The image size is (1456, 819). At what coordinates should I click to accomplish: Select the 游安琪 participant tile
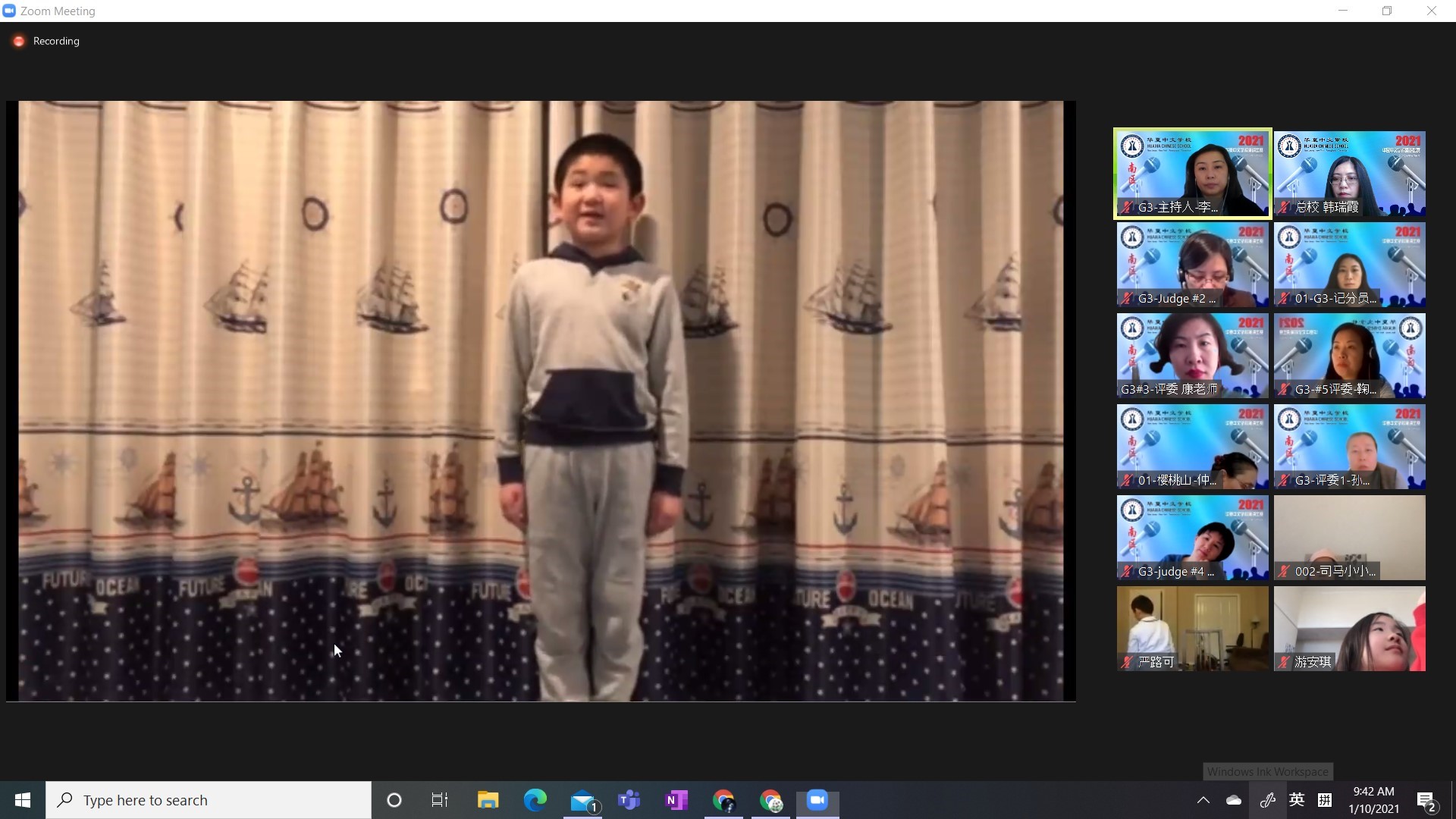click(x=1350, y=629)
